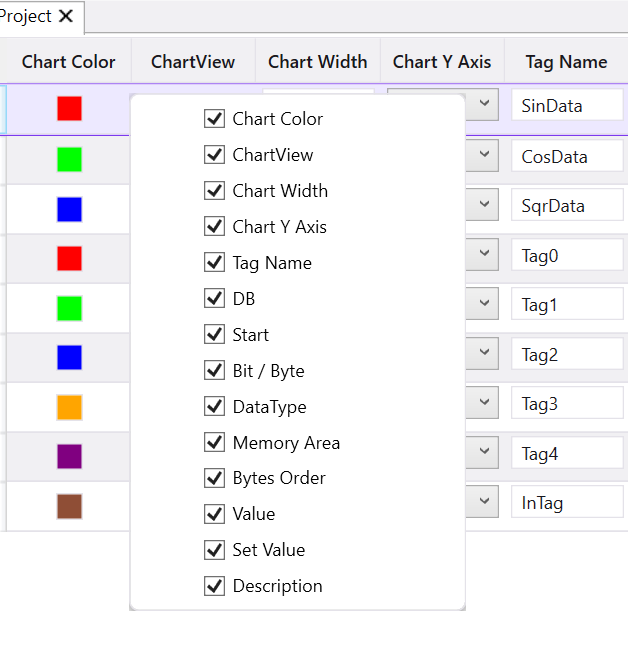The width and height of the screenshot is (628, 657).
Task: Pick the green color swatch for Tag1
Action: click(x=70, y=308)
